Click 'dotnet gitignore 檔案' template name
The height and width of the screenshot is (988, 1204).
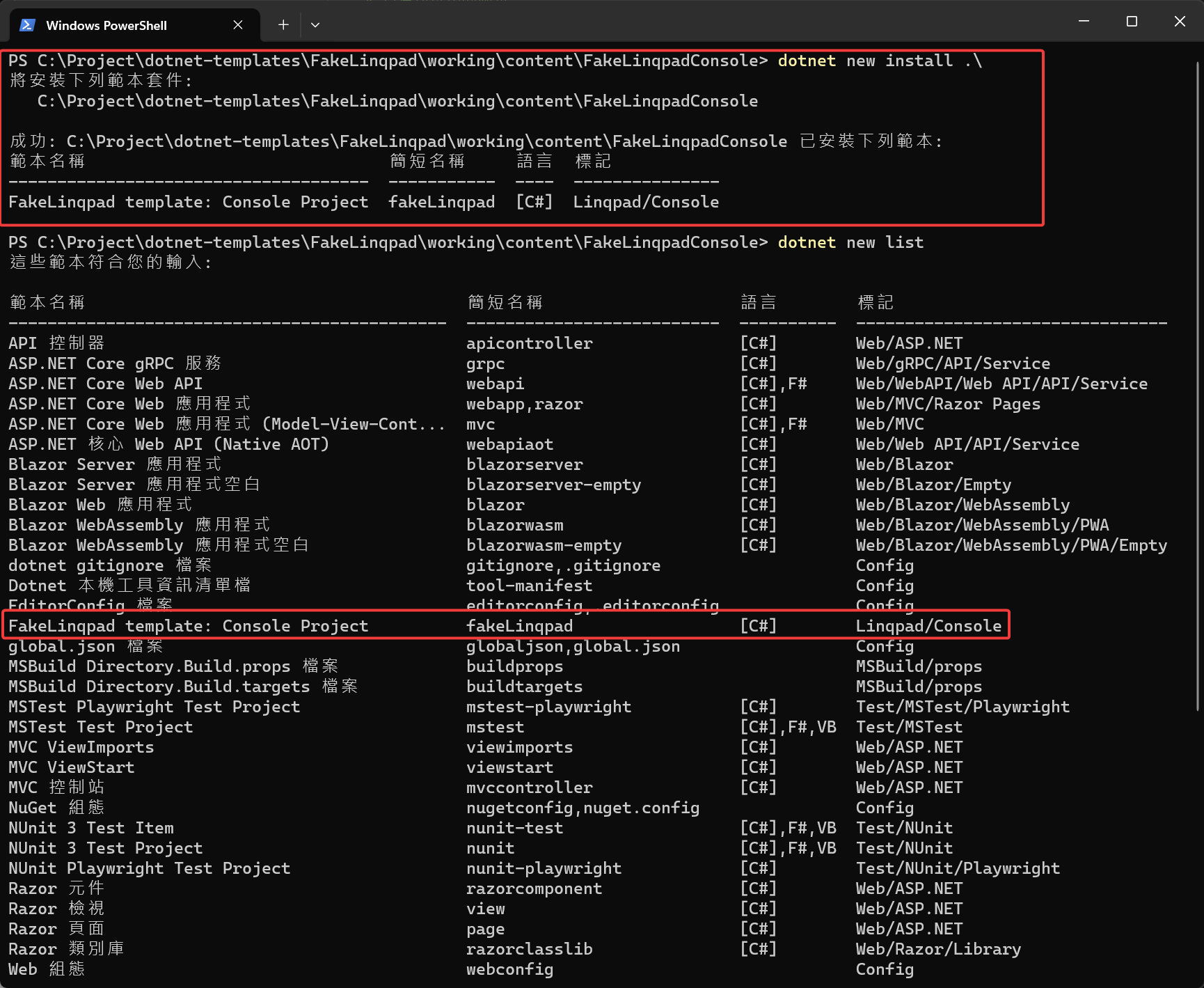pos(110,565)
